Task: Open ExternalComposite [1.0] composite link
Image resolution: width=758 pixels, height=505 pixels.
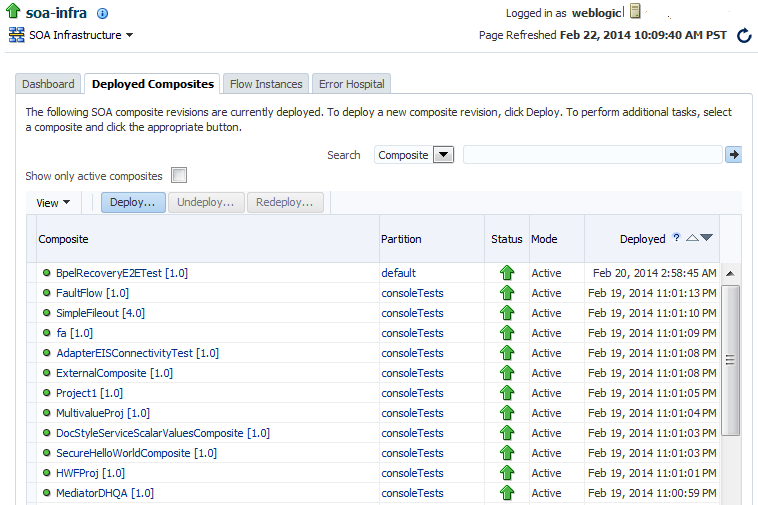Action: click(115, 373)
